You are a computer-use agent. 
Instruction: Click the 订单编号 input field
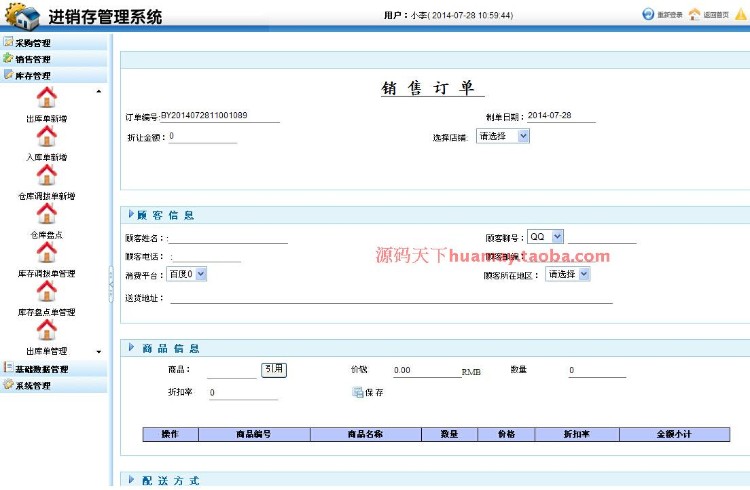[220, 116]
